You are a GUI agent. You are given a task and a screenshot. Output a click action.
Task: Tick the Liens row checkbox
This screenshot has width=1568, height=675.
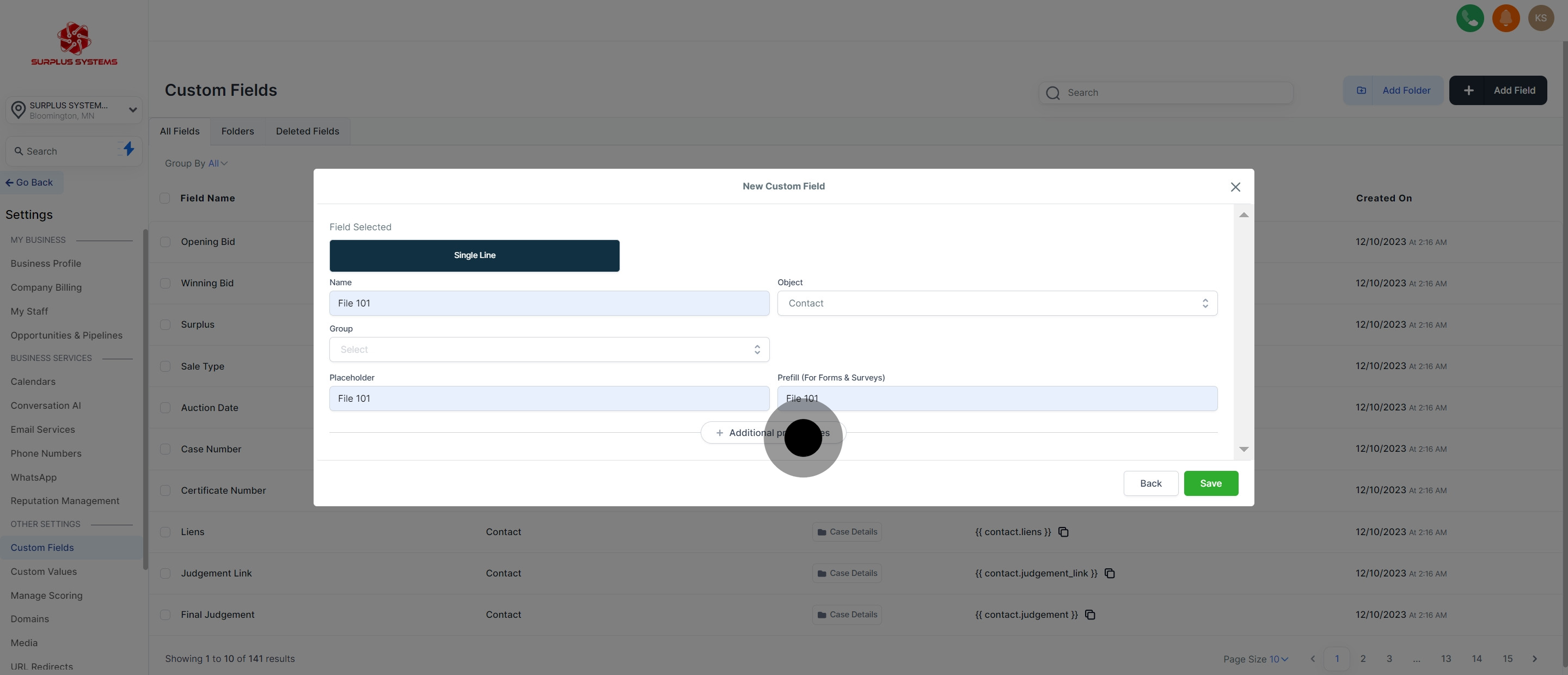[x=165, y=532]
